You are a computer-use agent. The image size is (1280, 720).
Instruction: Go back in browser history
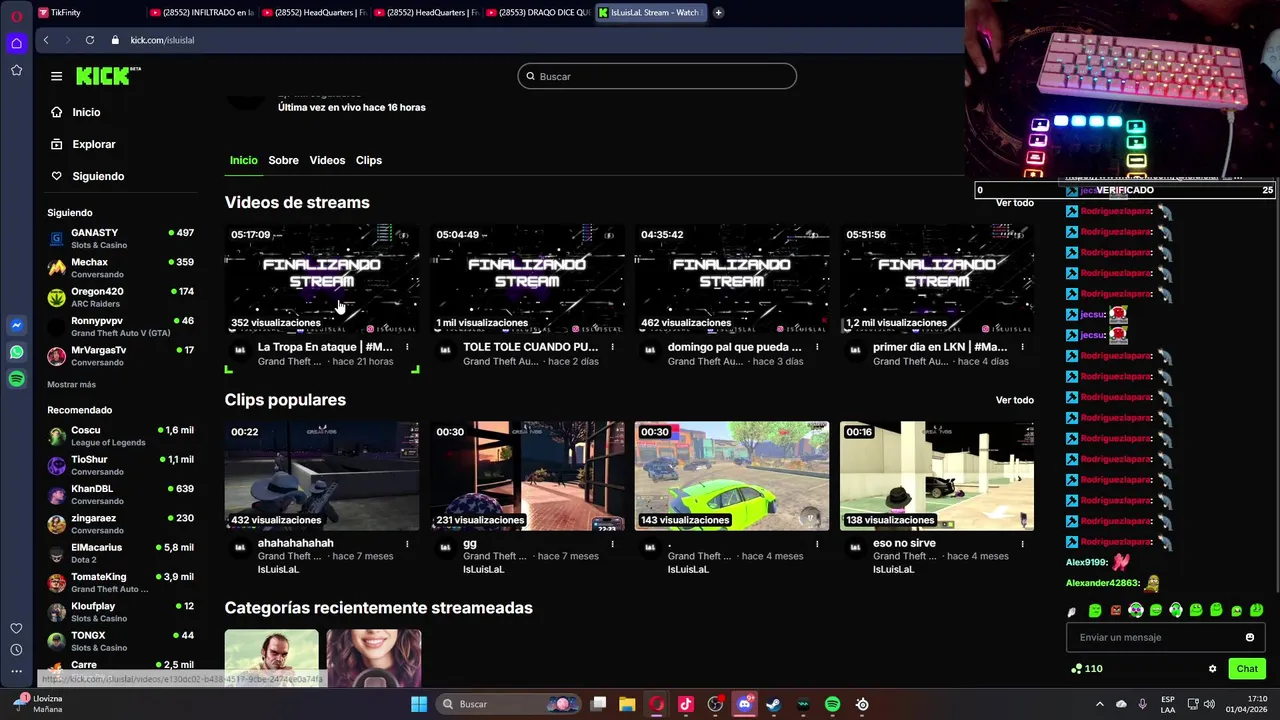pos(46,40)
